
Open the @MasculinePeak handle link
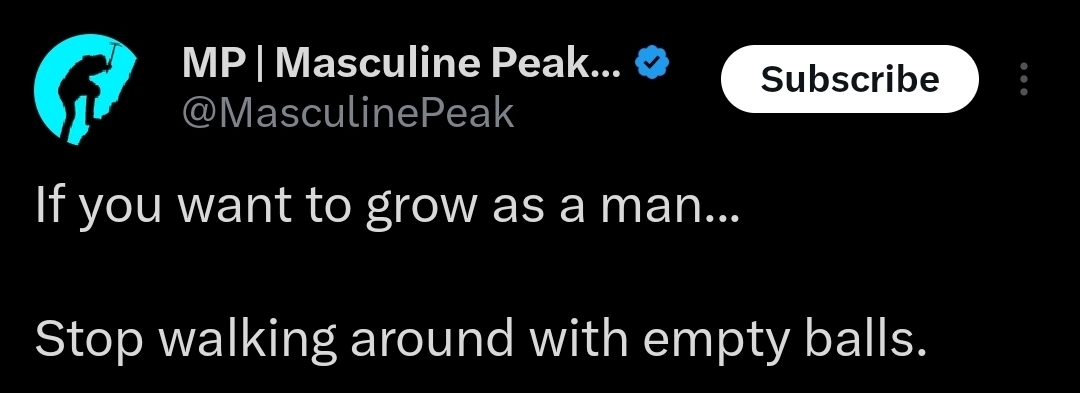[x=348, y=114]
